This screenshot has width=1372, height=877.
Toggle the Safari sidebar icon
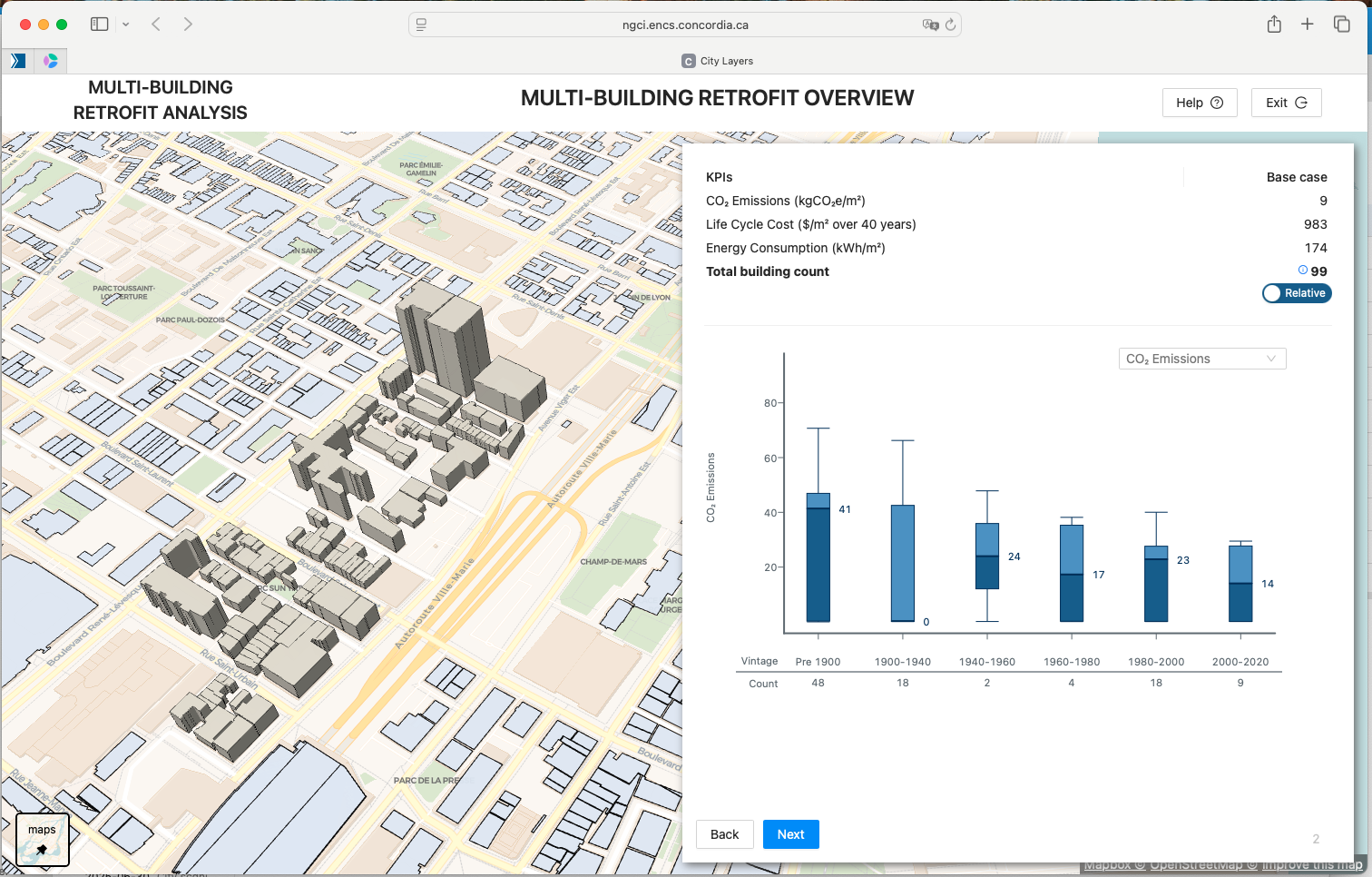click(100, 25)
